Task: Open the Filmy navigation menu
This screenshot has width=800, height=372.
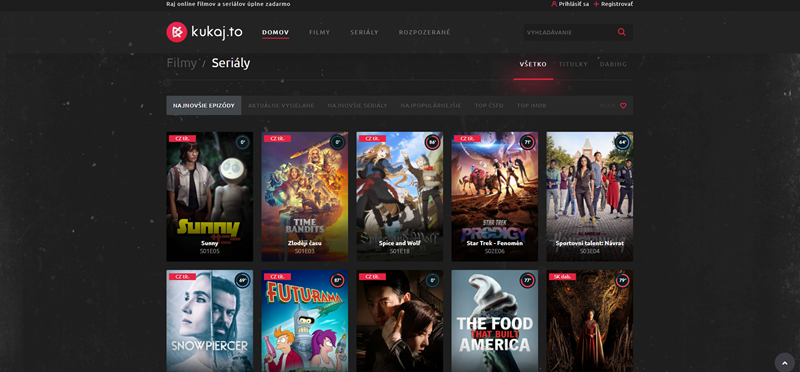Action: click(319, 33)
